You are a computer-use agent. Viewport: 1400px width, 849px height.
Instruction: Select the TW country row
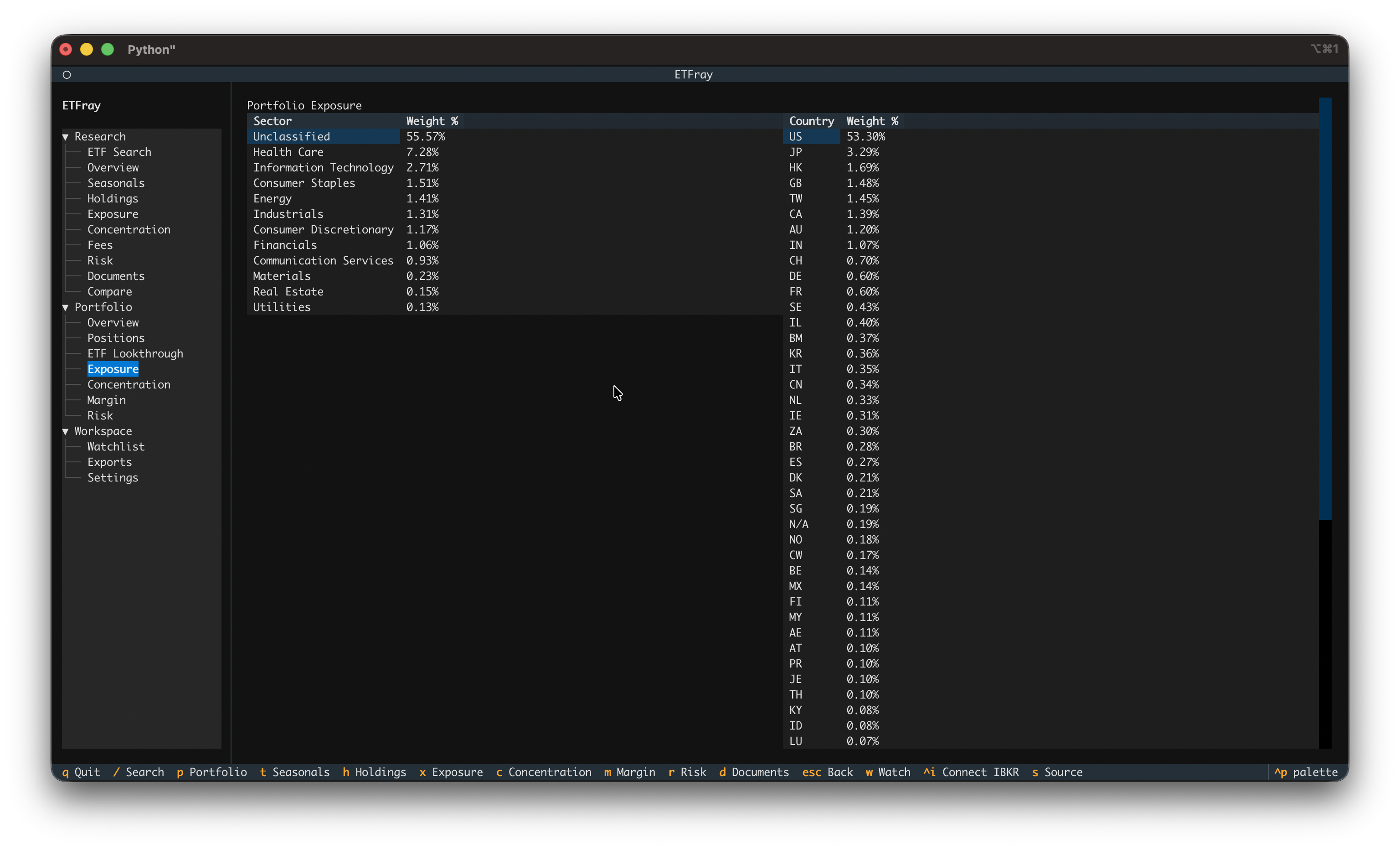pos(1050,198)
